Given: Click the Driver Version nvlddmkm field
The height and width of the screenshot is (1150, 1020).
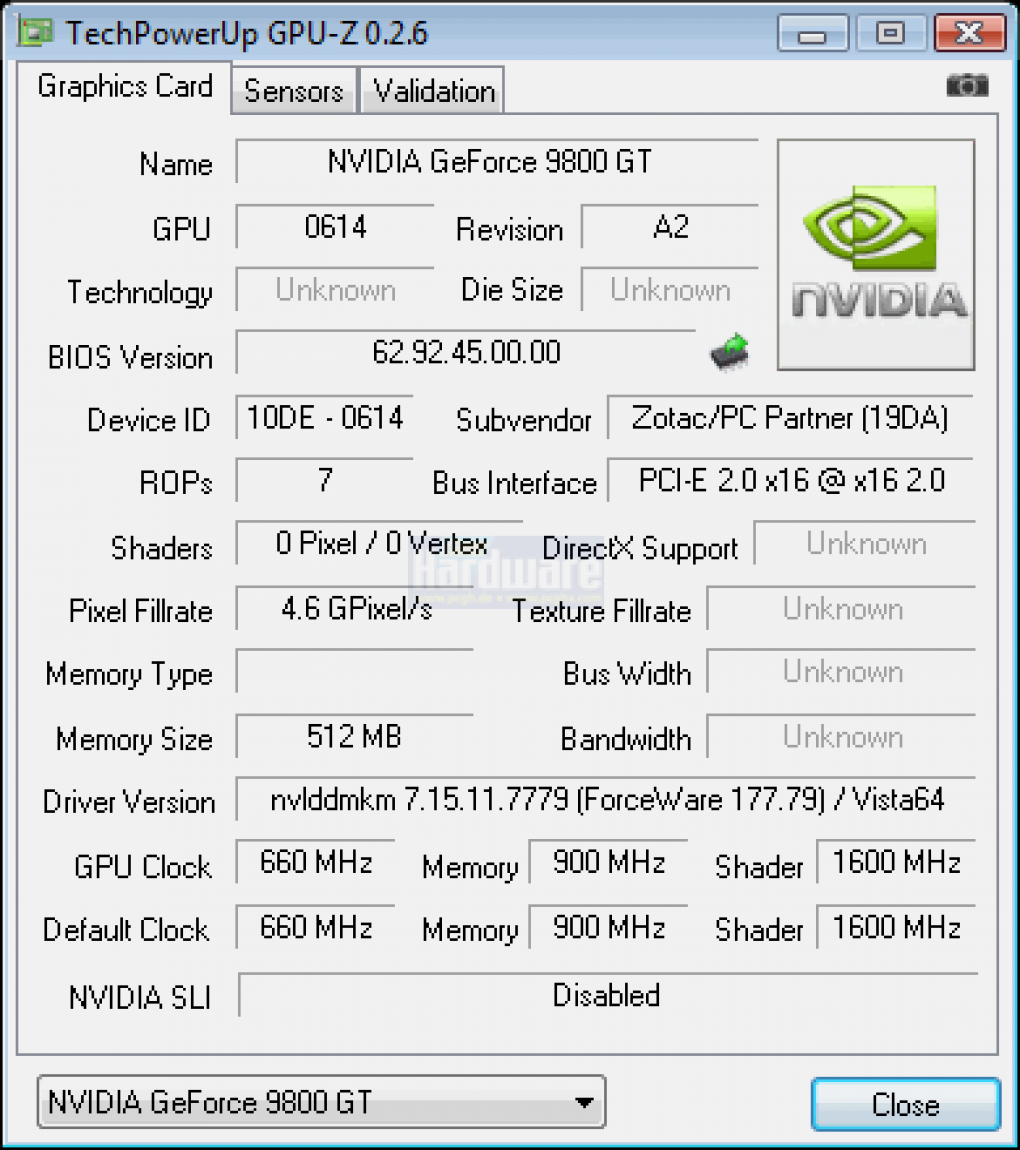Looking at the screenshot, I should [606, 799].
